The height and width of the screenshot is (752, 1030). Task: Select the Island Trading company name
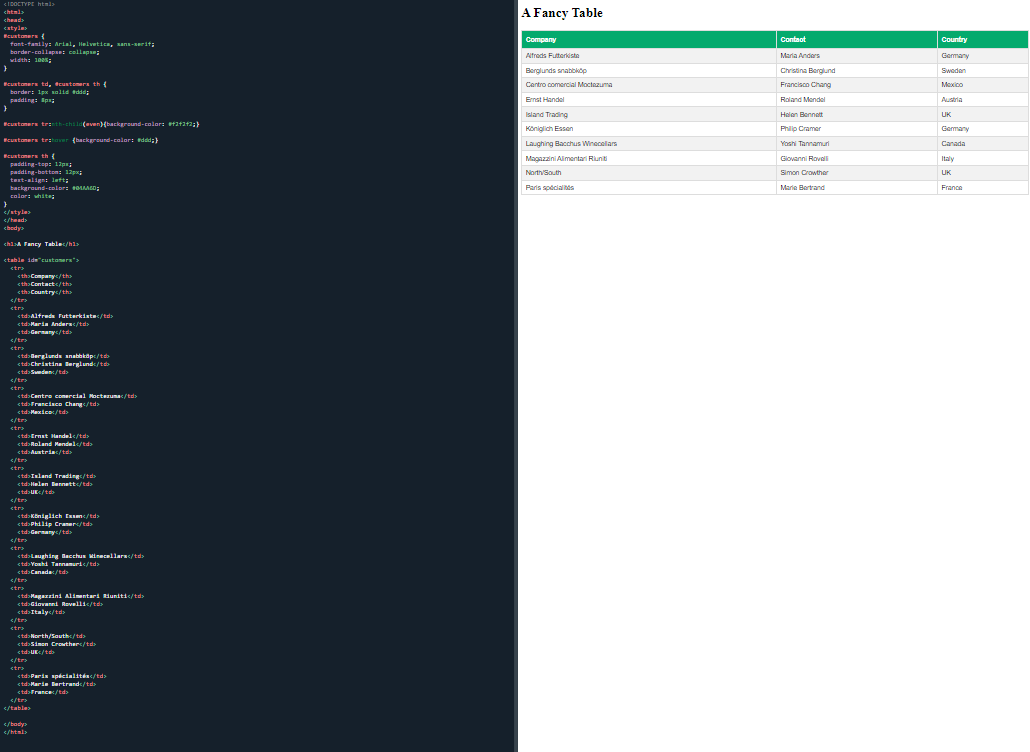pos(547,114)
